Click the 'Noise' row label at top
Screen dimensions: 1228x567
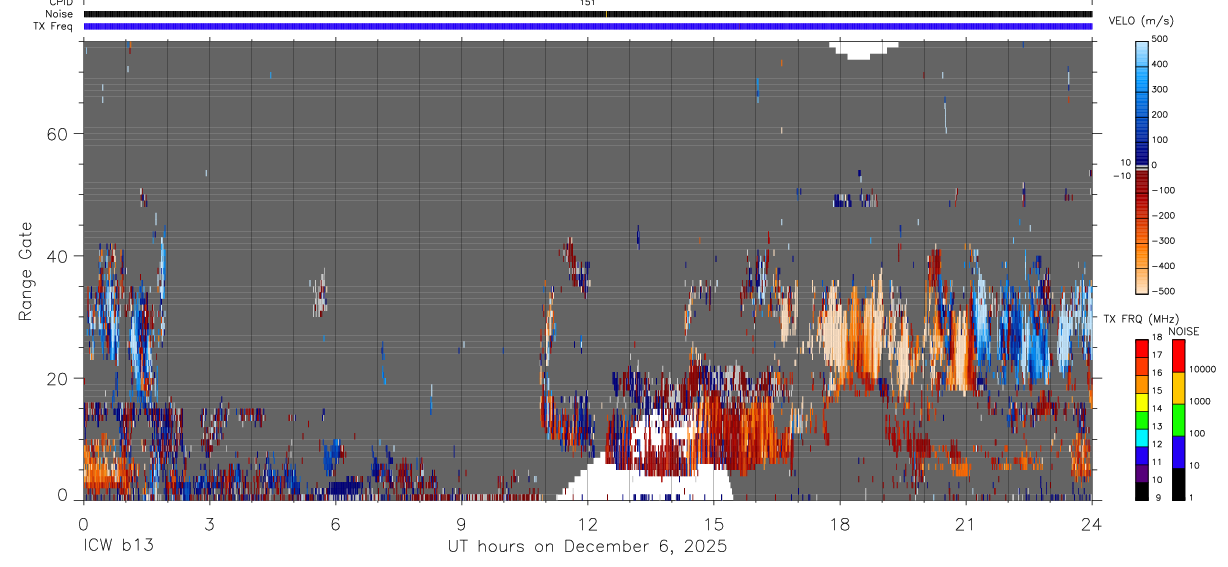coord(61,14)
